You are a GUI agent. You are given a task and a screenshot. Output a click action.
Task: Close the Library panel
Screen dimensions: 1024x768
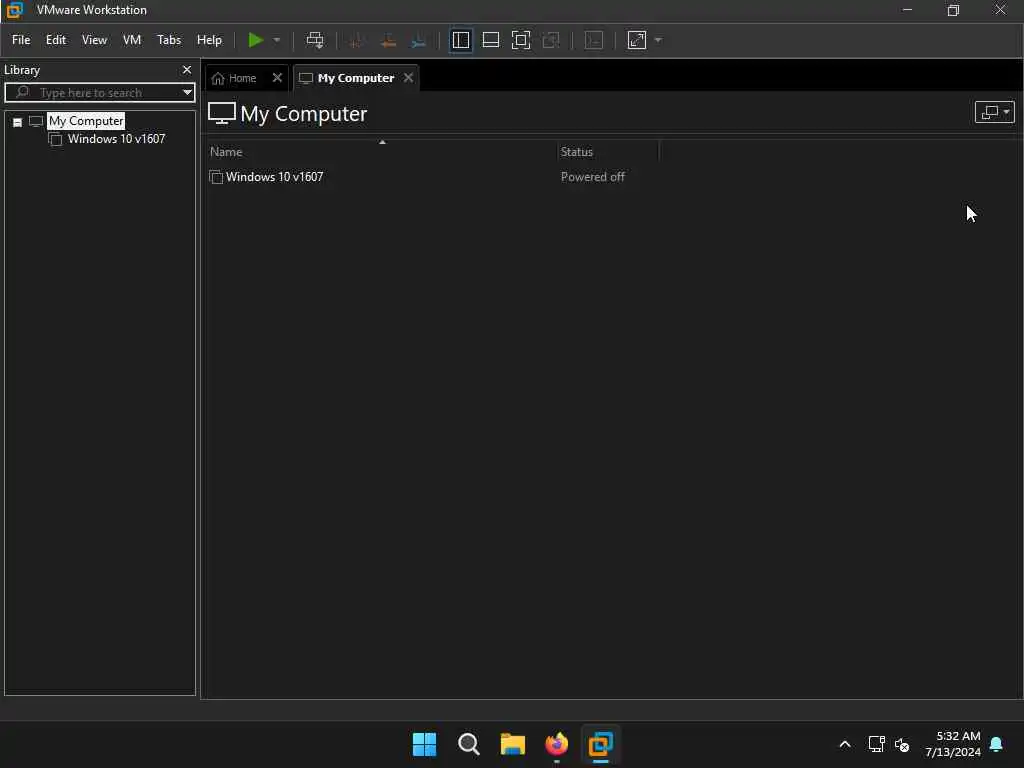pyautogui.click(x=187, y=69)
